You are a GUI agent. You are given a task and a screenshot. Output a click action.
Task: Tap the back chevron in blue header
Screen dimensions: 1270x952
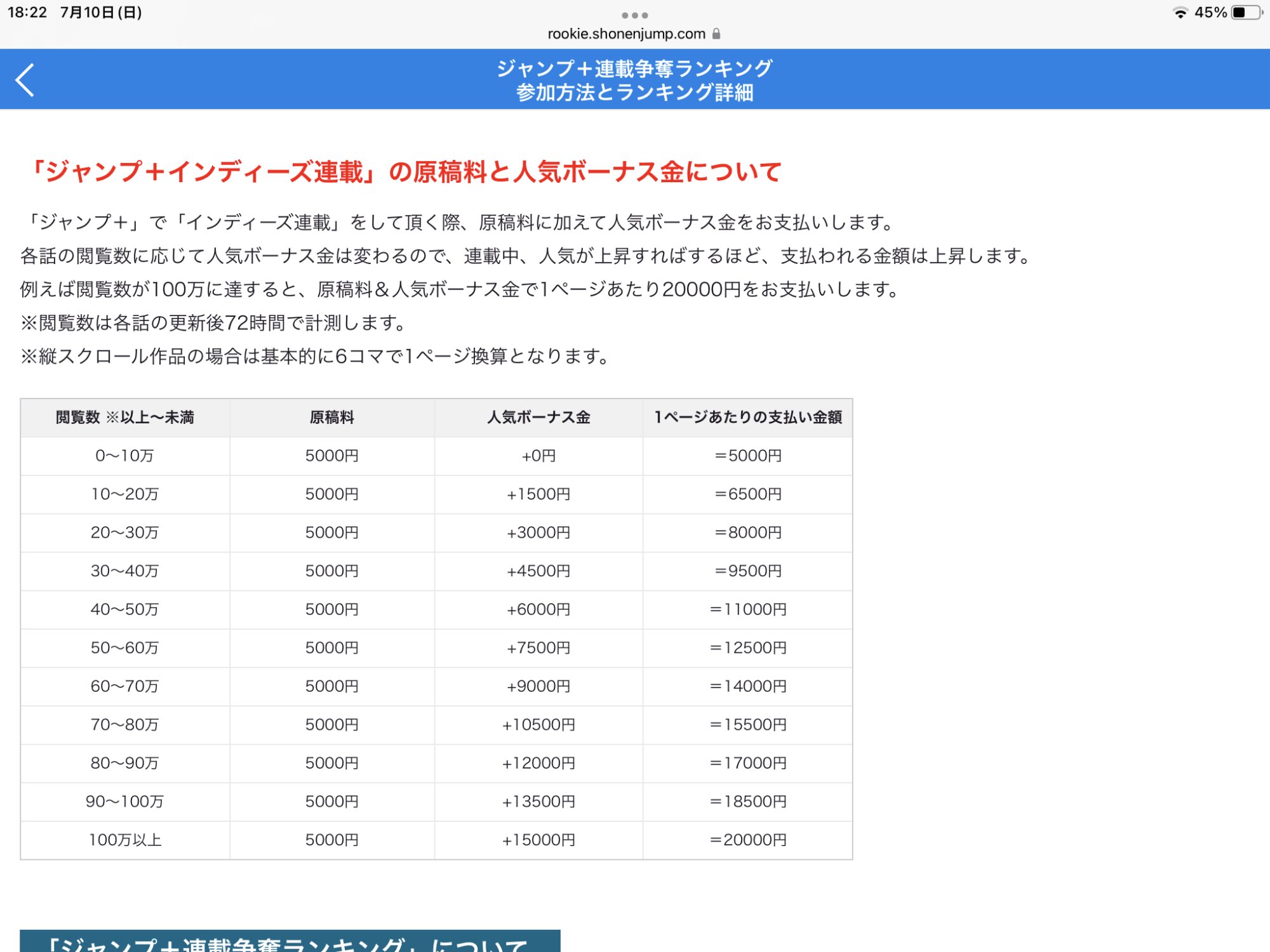(25, 80)
